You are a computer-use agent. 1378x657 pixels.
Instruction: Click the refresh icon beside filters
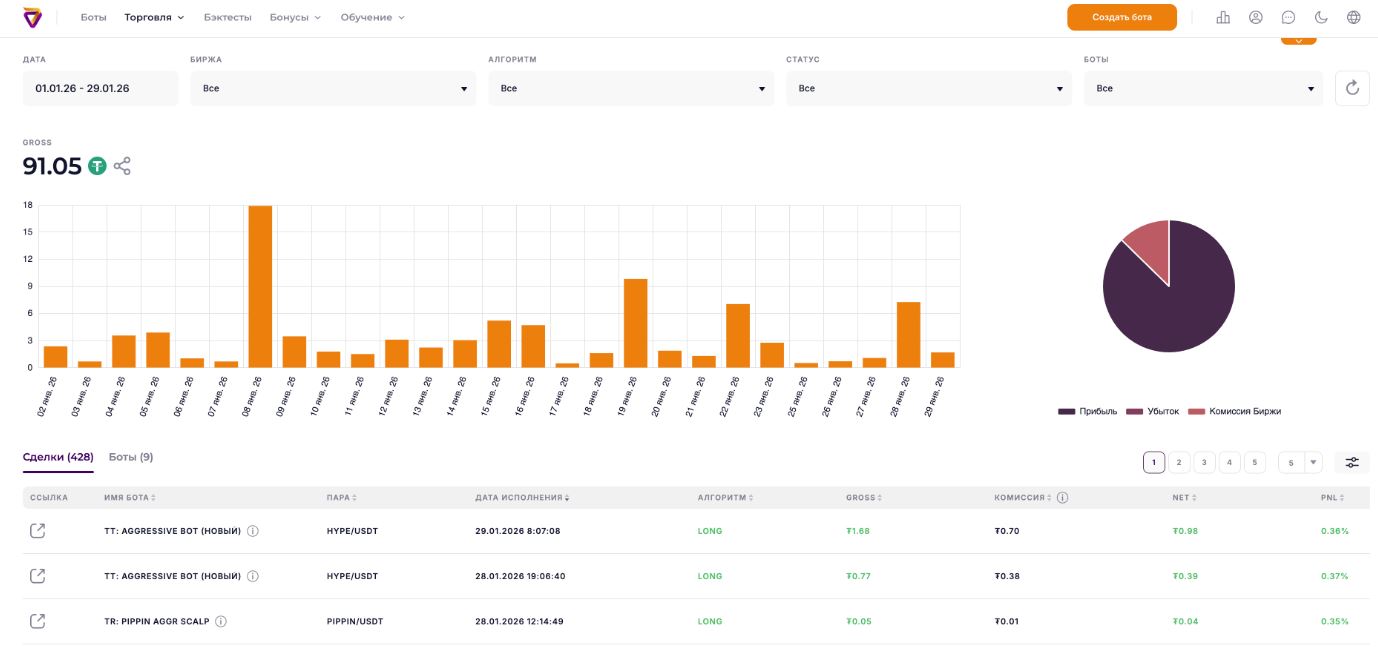point(1352,88)
